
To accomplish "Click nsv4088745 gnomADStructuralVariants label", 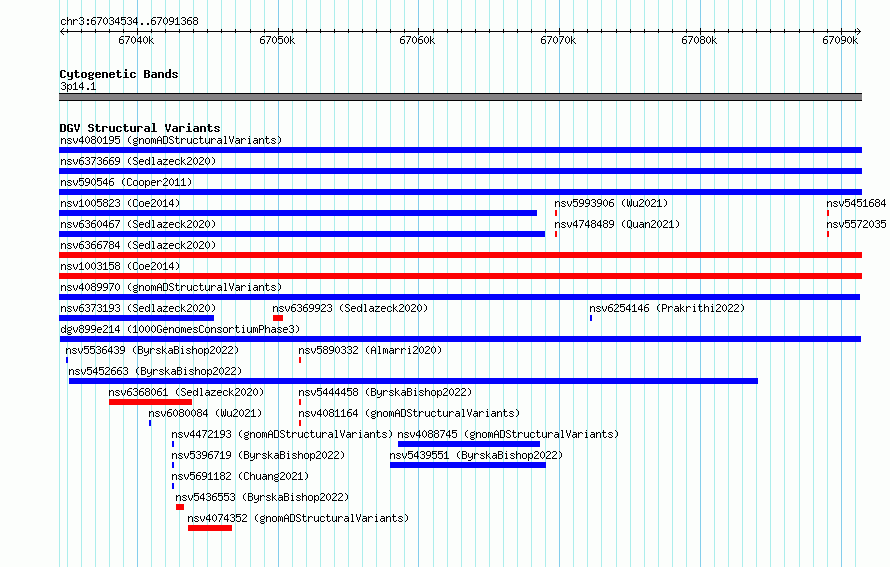I will [508, 434].
